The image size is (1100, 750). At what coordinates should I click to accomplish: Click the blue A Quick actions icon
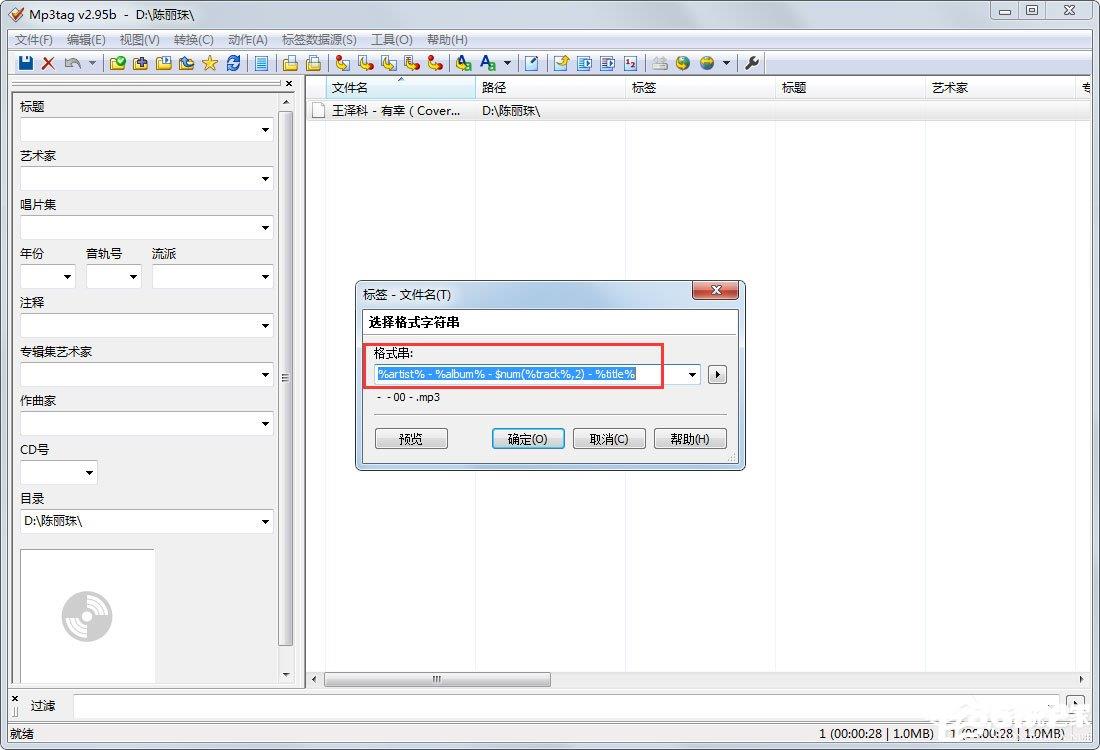click(x=488, y=63)
